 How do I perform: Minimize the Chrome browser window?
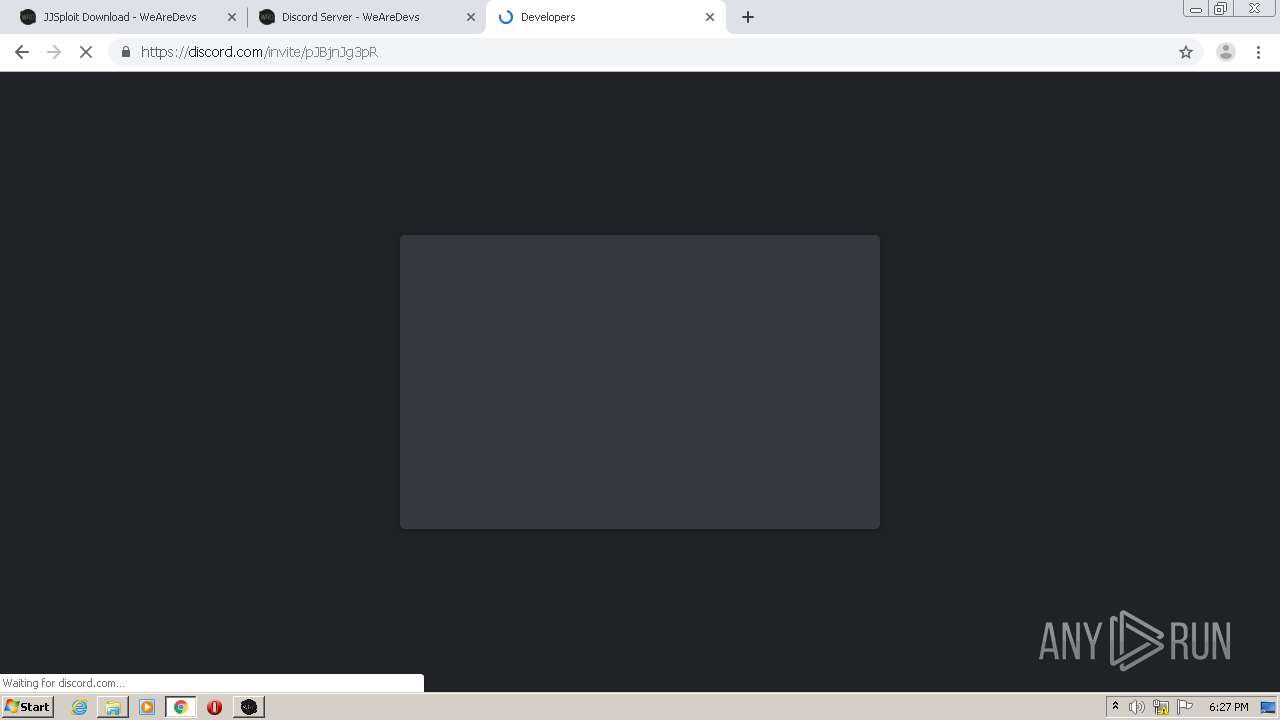1196,9
